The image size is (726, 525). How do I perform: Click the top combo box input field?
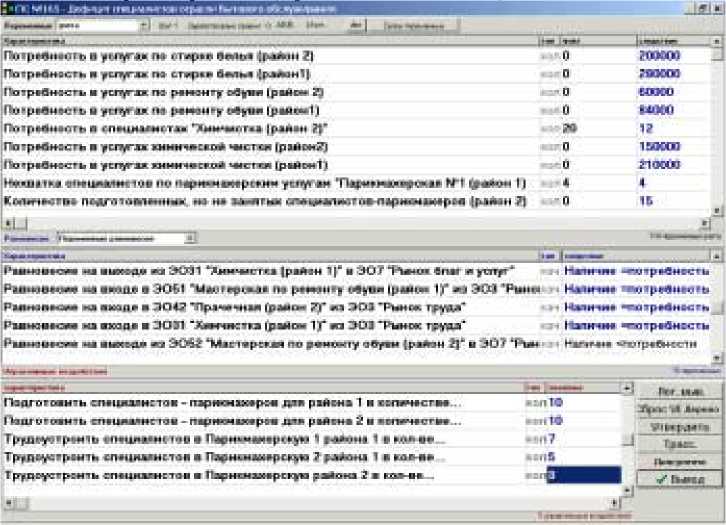point(97,26)
